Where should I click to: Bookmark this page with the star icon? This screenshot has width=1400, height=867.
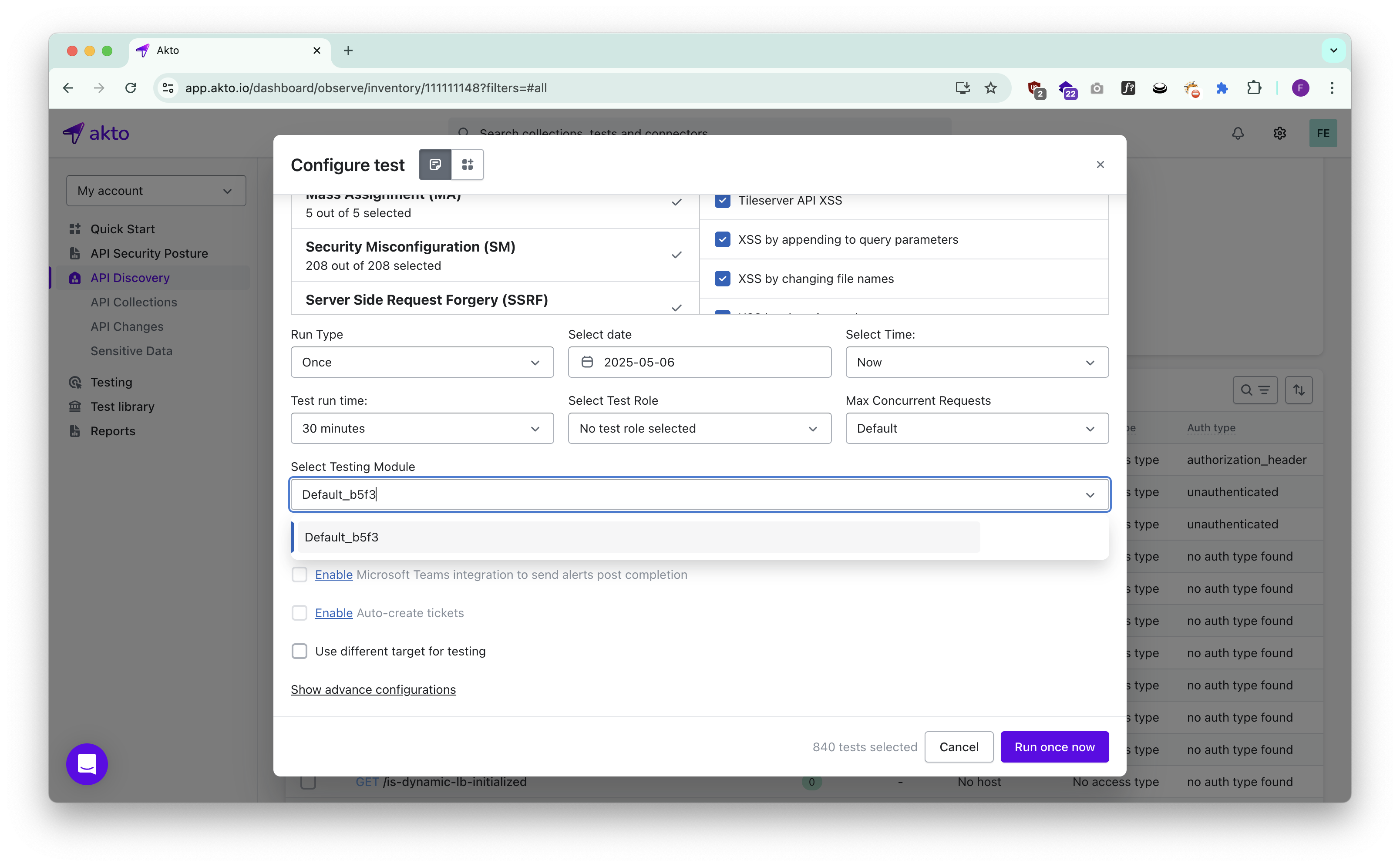(990, 88)
